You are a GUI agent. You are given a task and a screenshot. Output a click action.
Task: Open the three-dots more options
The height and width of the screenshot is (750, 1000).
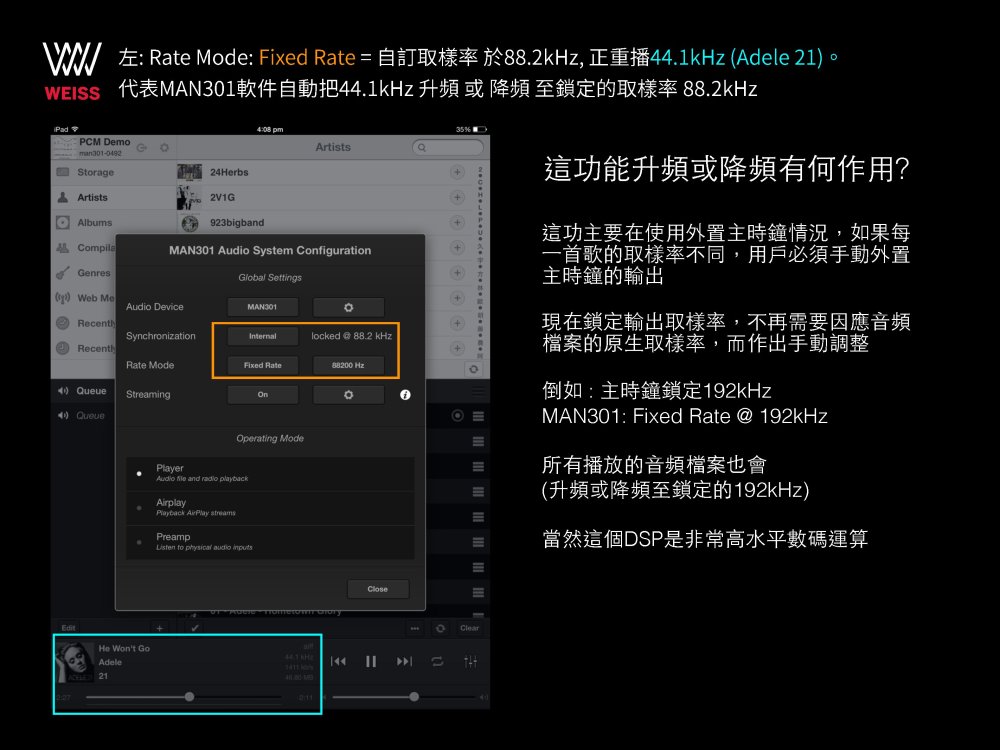click(x=415, y=628)
